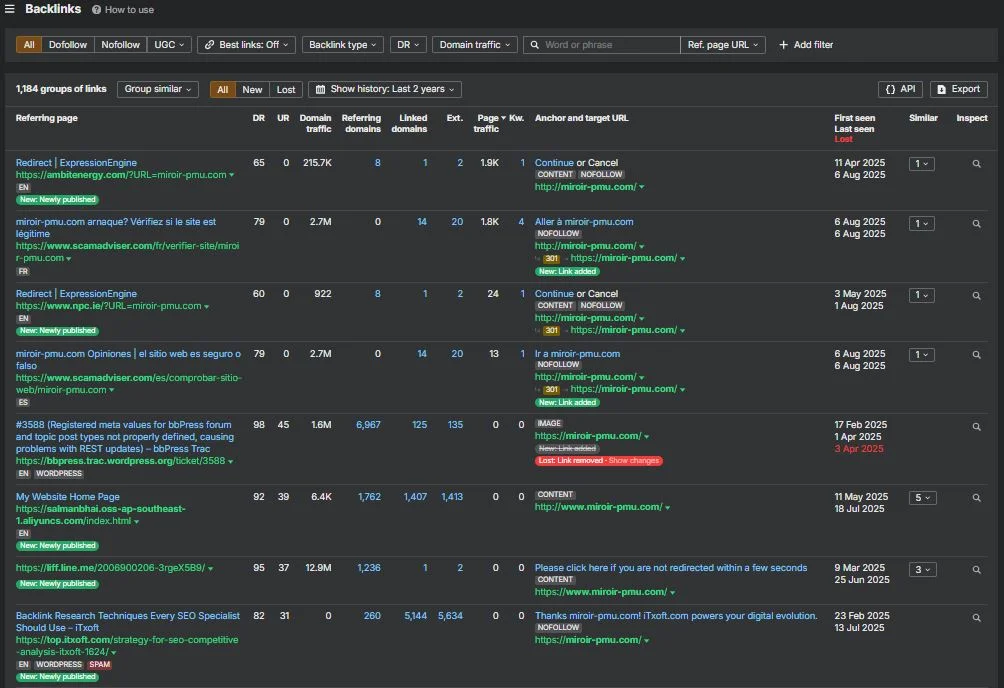Click Ext. value 5,634

[x=450, y=616]
